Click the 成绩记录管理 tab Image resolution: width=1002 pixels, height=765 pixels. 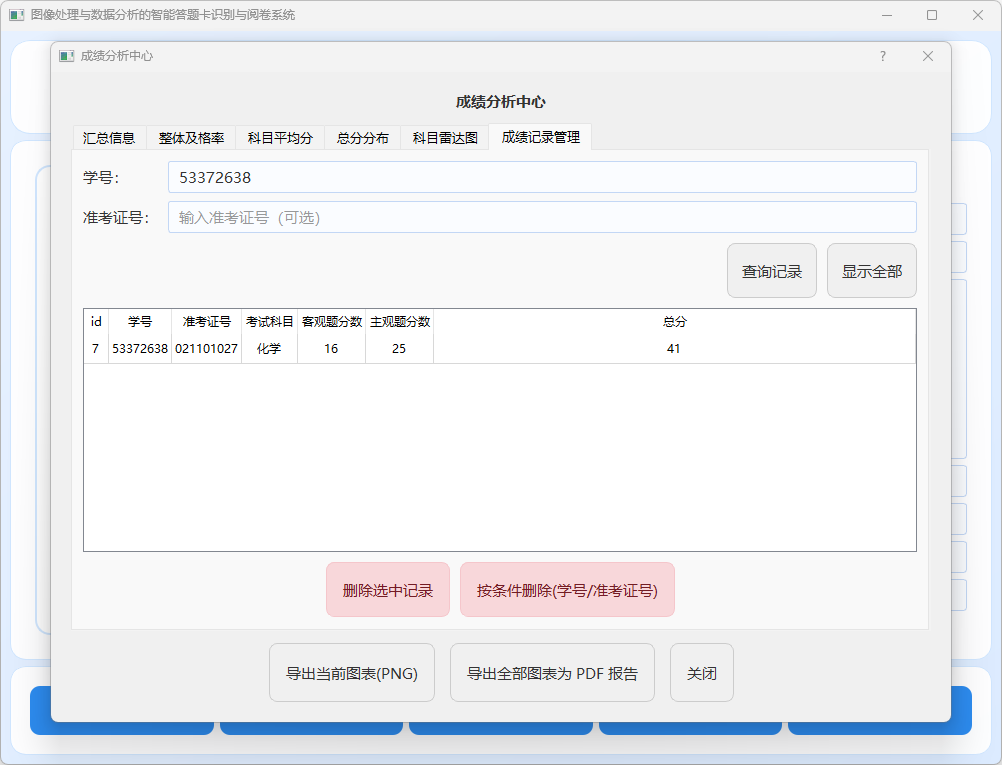click(x=540, y=137)
